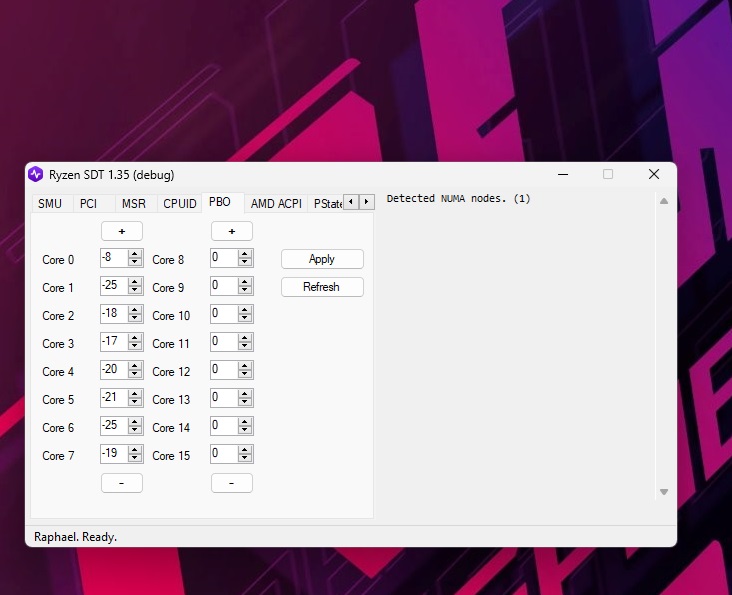Click the tab strip left scroll arrow
This screenshot has width=732, height=595.
(x=351, y=202)
